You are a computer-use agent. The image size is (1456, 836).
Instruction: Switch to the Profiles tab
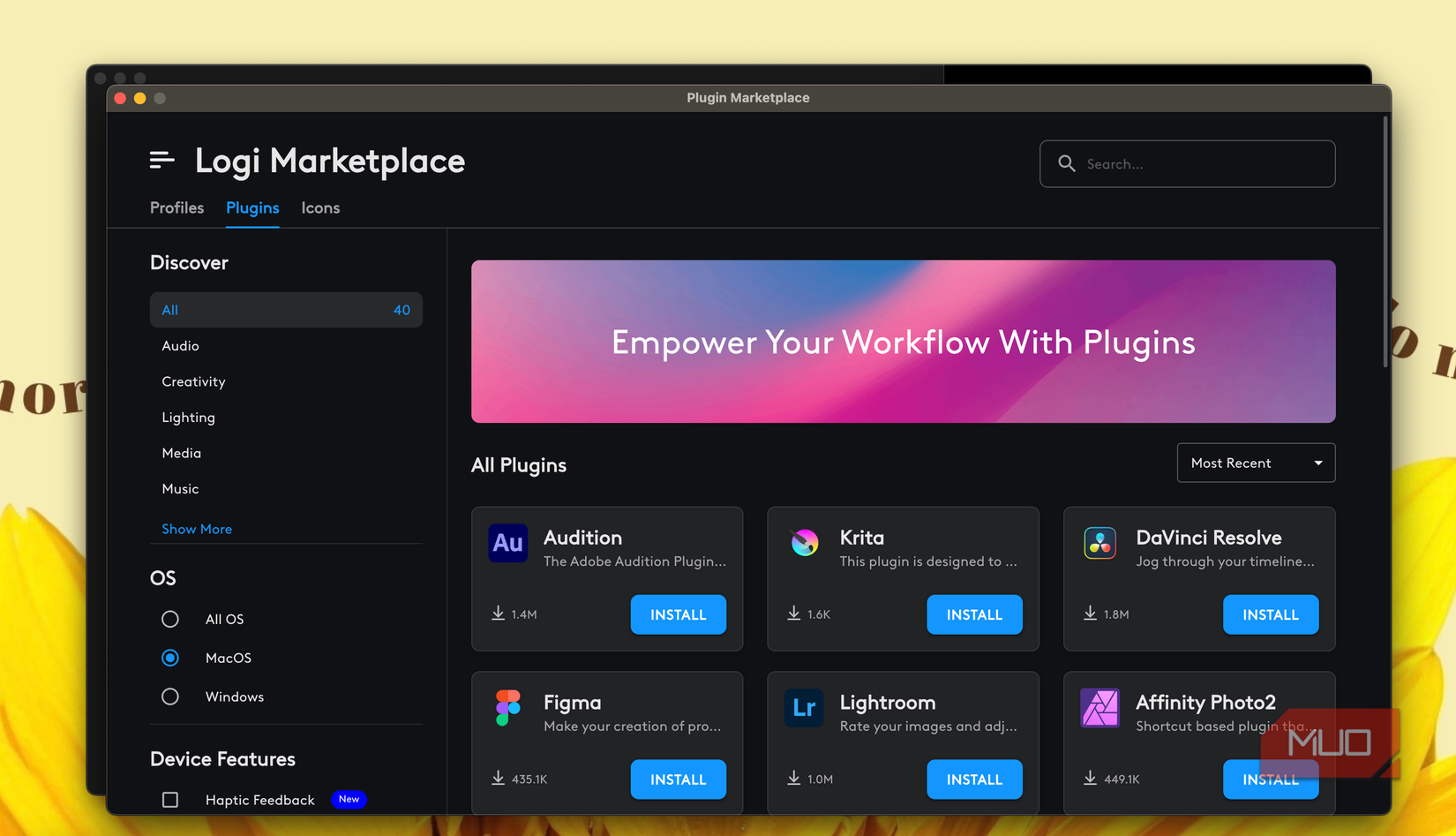(176, 207)
